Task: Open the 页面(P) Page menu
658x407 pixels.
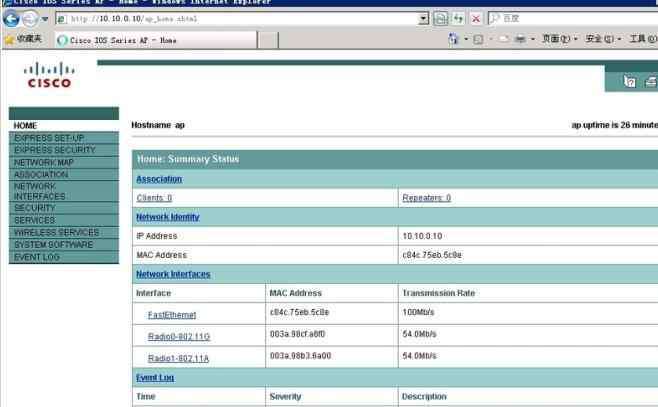Action: (x=559, y=39)
